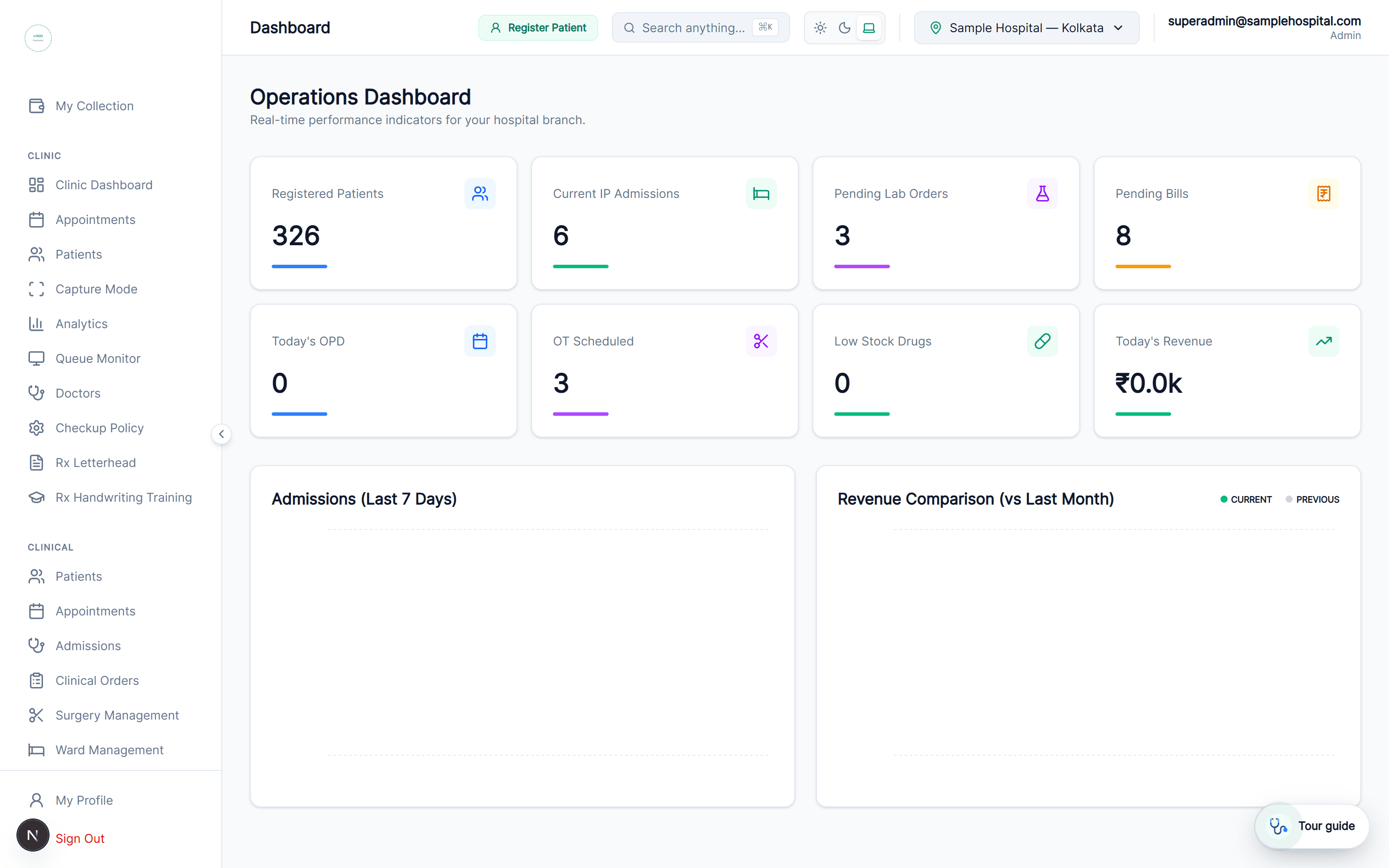This screenshot has height=868, width=1389.
Task: Click the N avatar badge at bottom left
Action: 33,835
